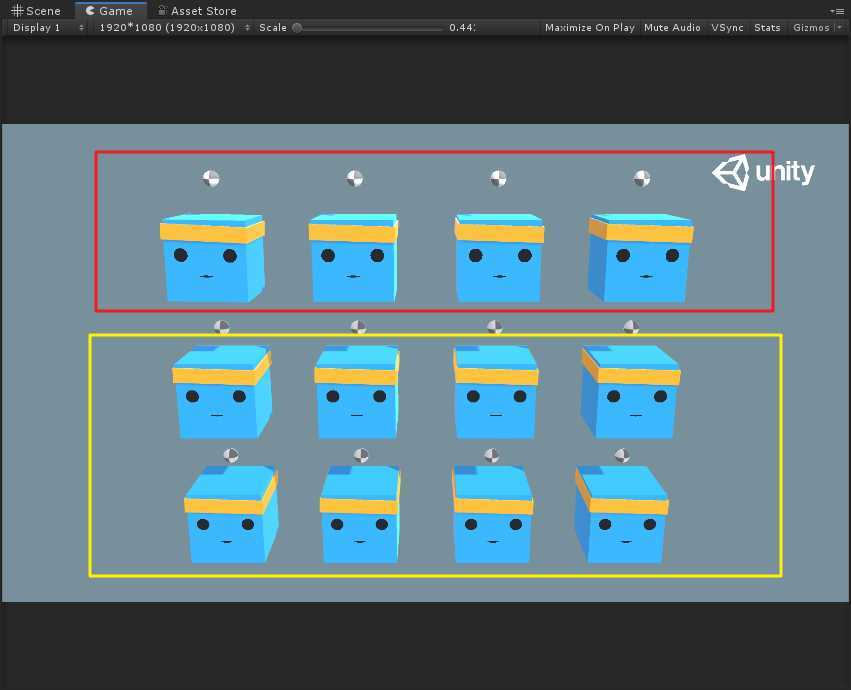Click the Game tab pac-man icon

(x=91, y=10)
